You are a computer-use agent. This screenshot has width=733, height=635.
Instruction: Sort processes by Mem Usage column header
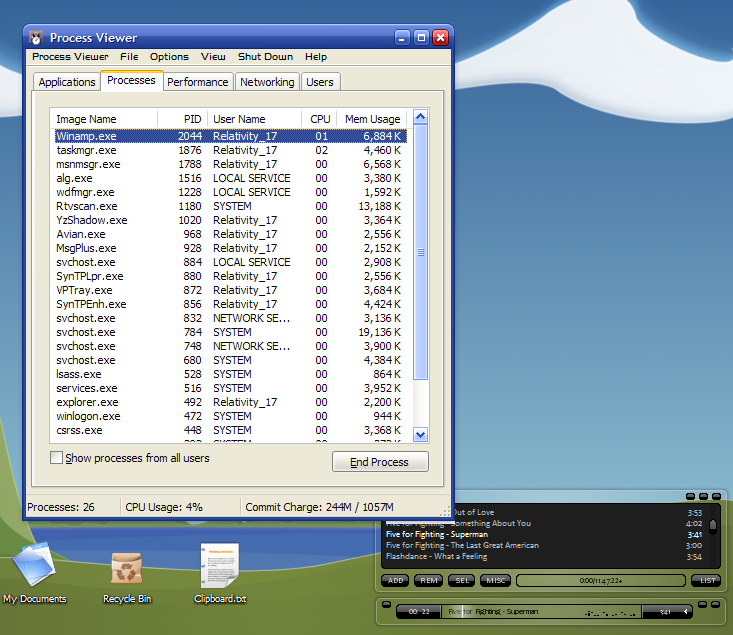371,119
